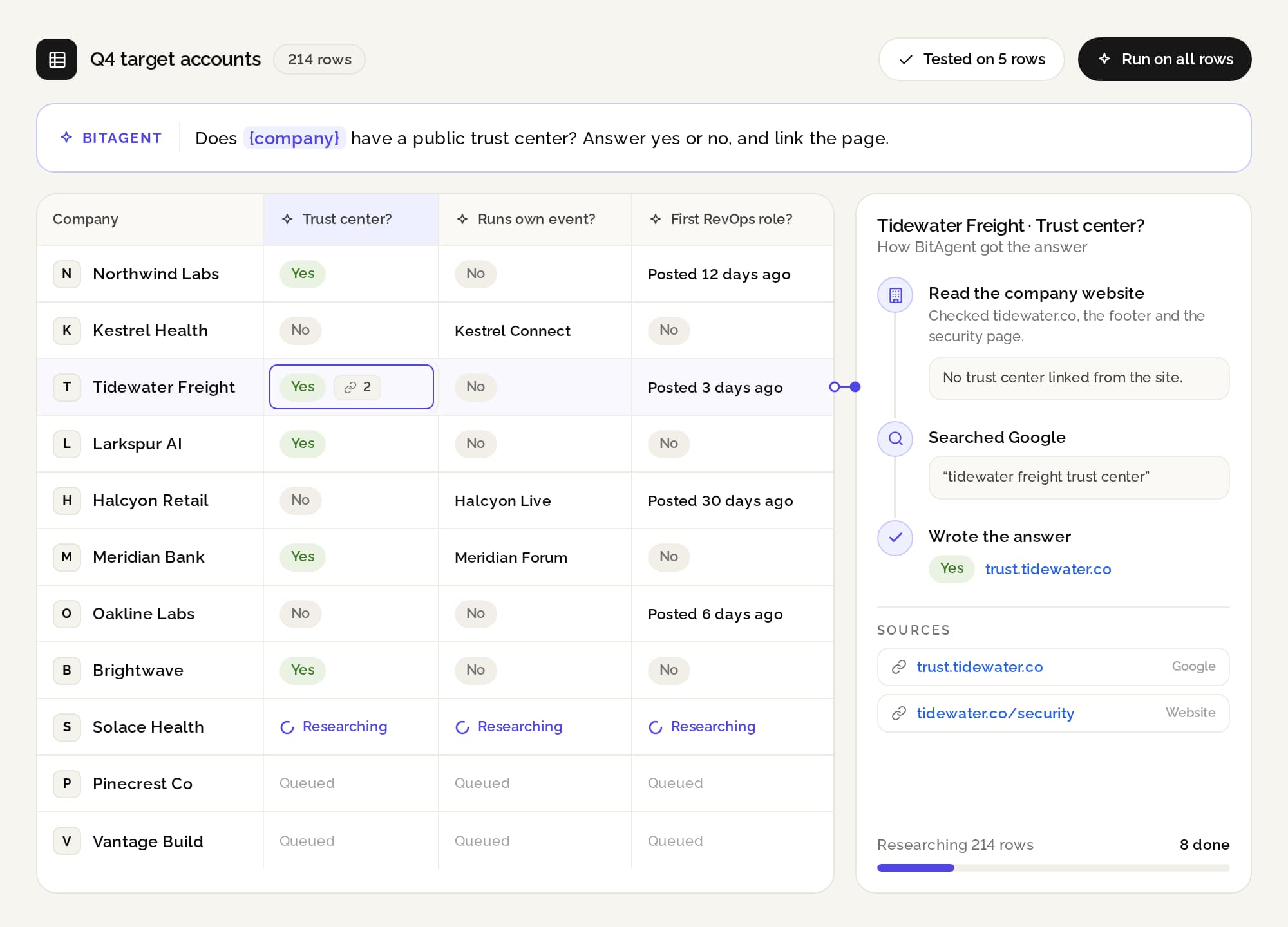The image size is (1288, 927).
Task: Click the {company} variable in the prompt
Action: tap(294, 138)
